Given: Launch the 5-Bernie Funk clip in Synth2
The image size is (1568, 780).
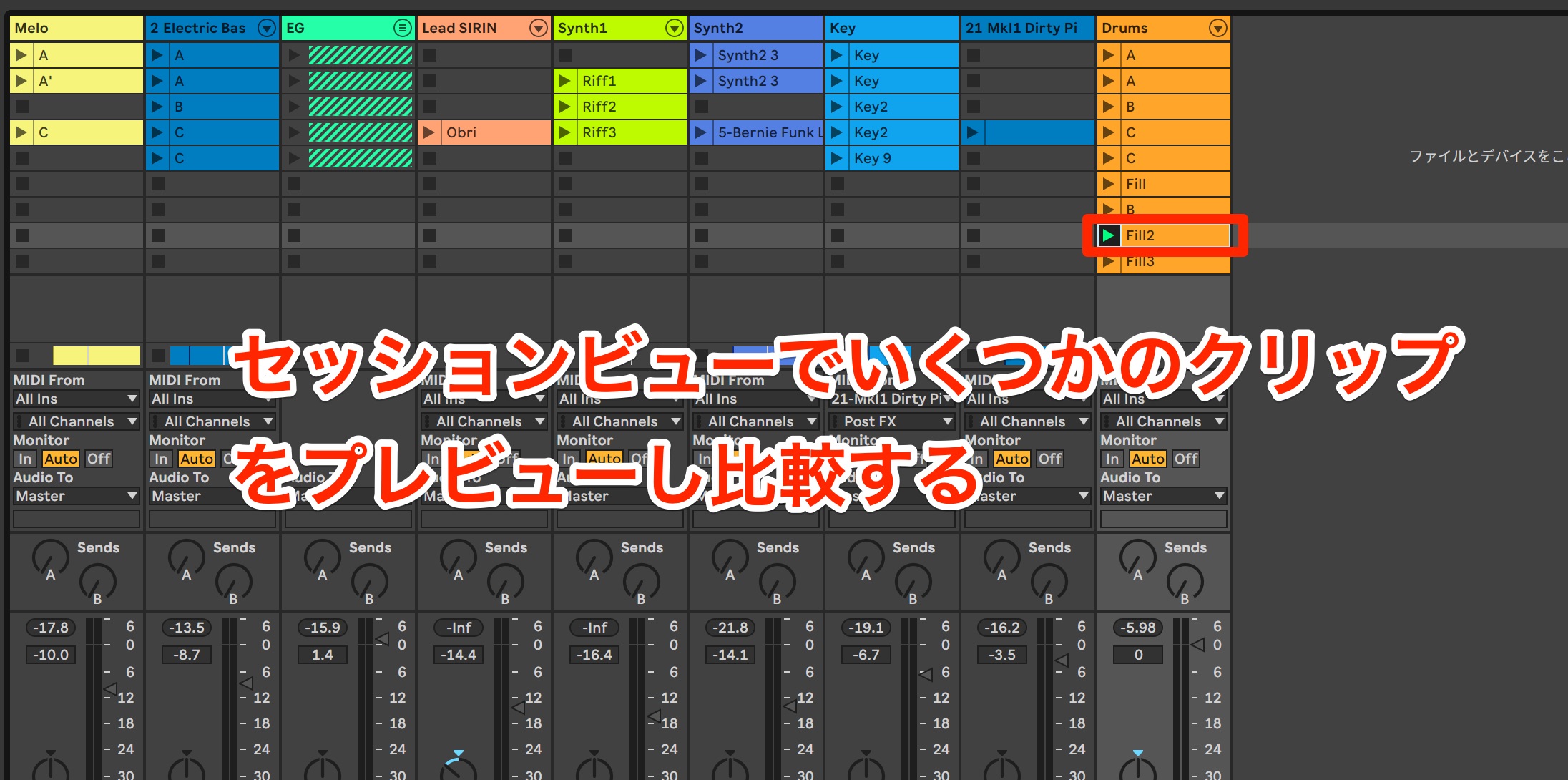Looking at the screenshot, I should pos(701,132).
